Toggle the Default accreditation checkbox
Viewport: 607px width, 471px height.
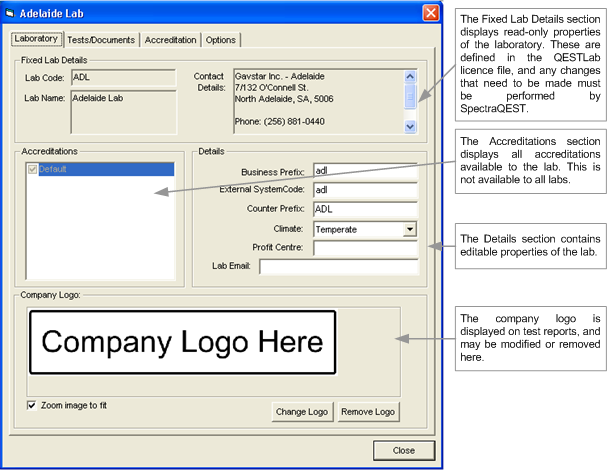tap(33, 170)
